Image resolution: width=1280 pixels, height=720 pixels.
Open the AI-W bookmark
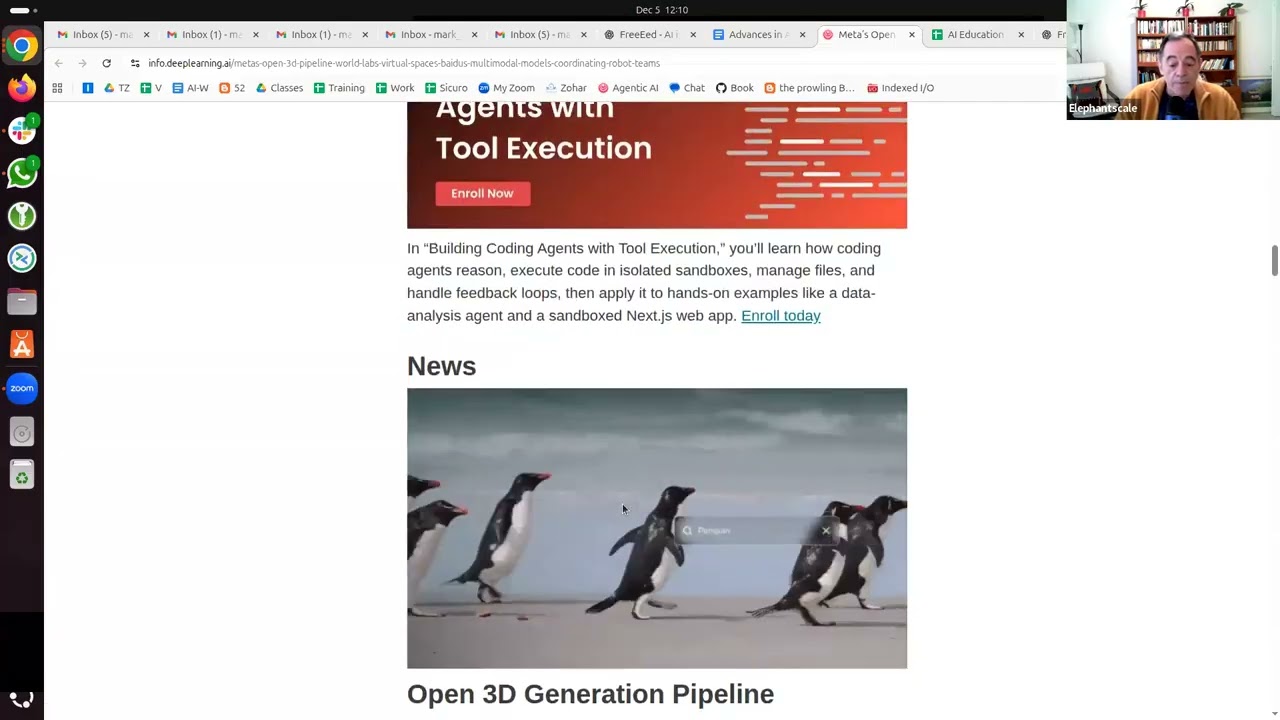(x=190, y=88)
